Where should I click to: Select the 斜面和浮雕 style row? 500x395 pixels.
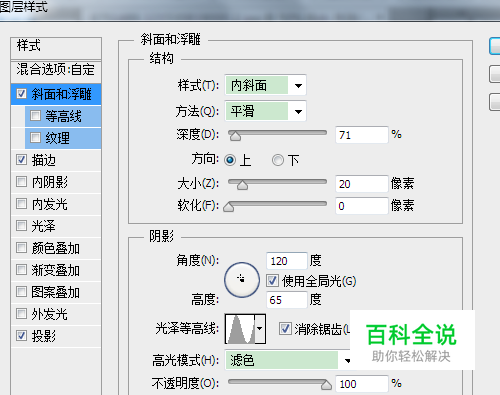[x=56, y=94]
